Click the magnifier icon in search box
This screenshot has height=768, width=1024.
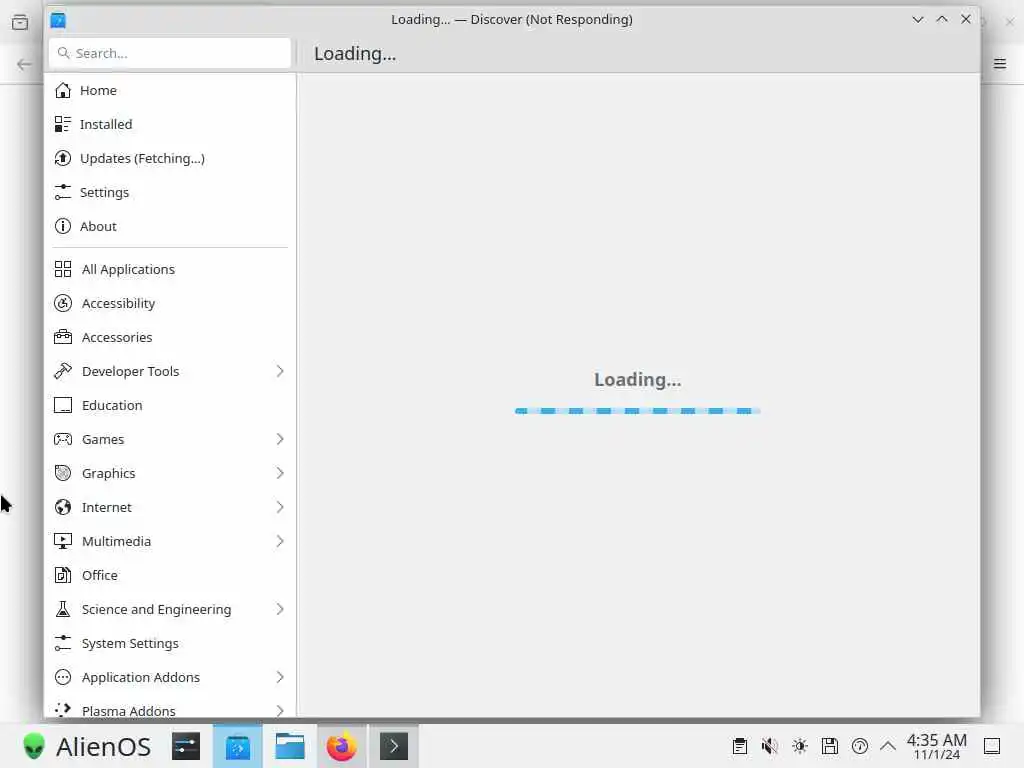63,53
